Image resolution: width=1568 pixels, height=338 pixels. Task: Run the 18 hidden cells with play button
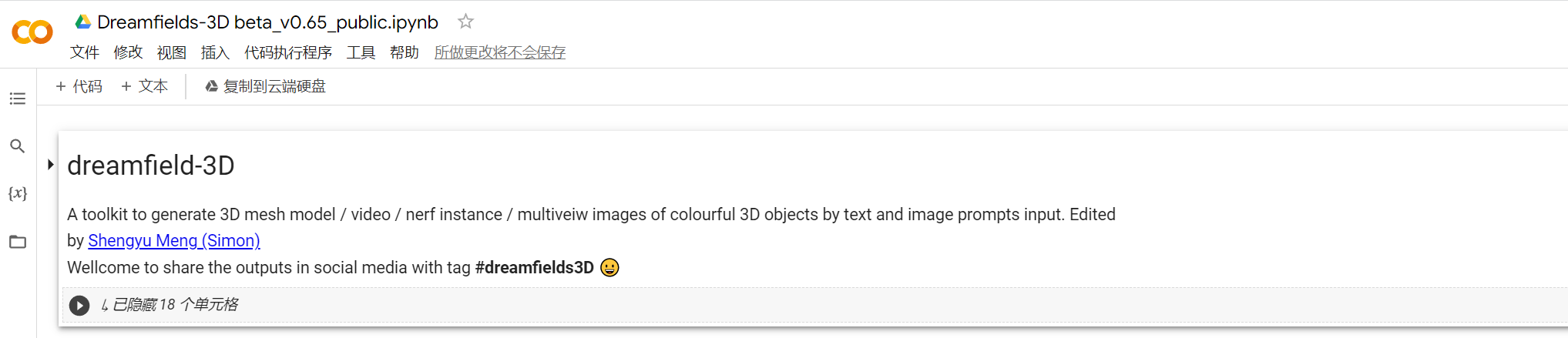(x=79, y=306)
